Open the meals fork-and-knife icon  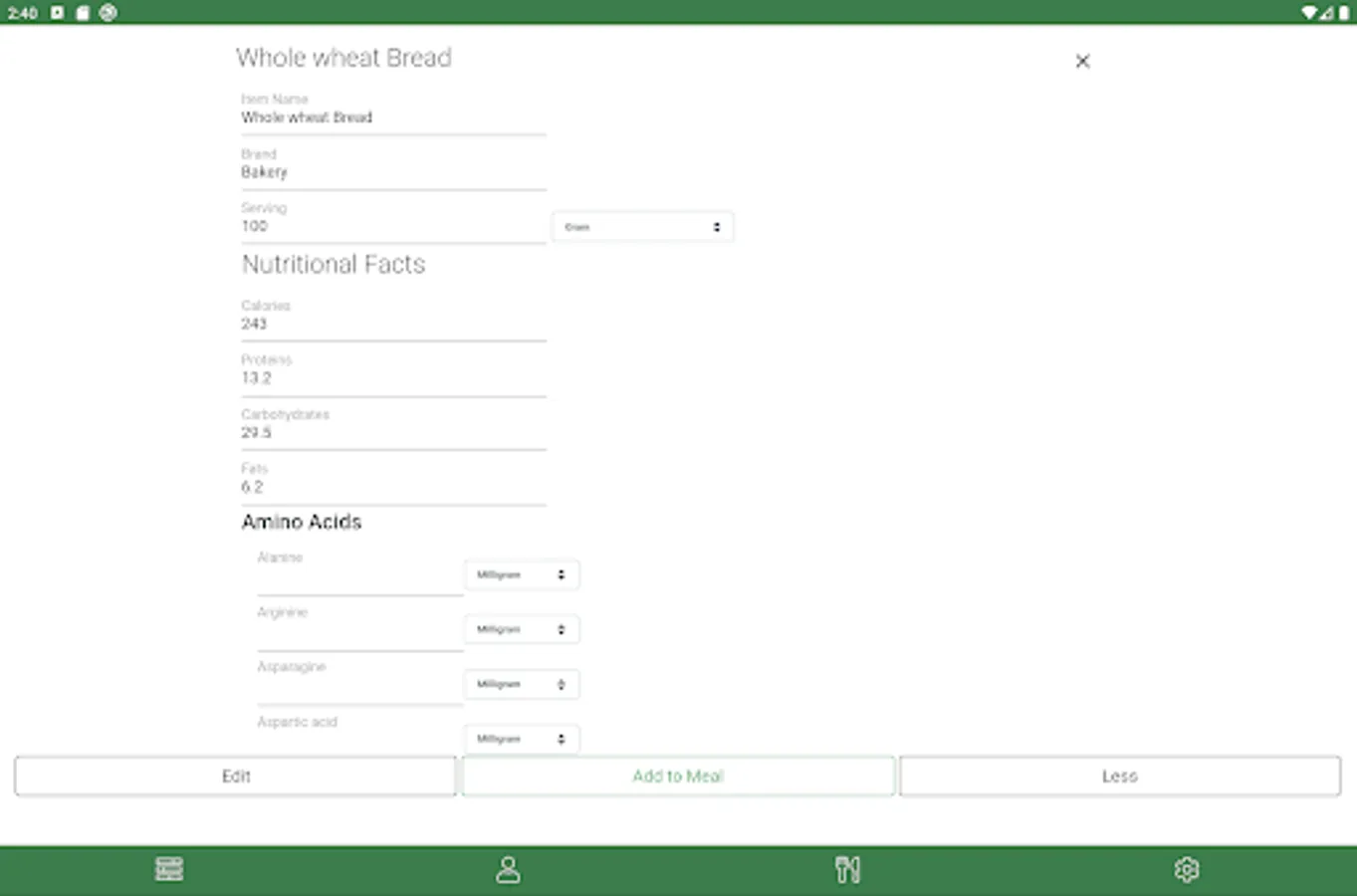(847, 868)
